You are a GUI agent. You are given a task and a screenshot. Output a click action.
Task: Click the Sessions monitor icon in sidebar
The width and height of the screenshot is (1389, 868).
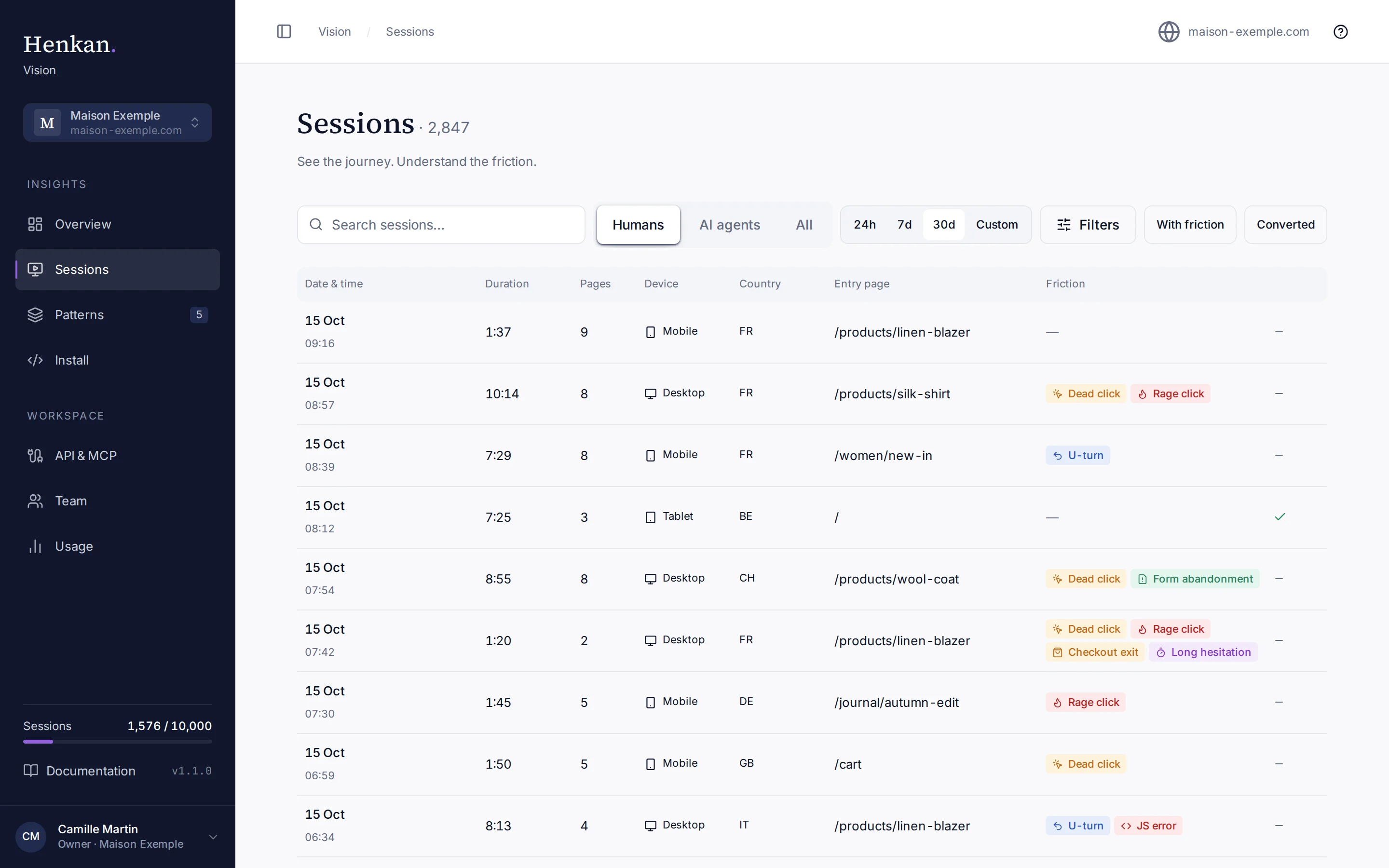35,269
